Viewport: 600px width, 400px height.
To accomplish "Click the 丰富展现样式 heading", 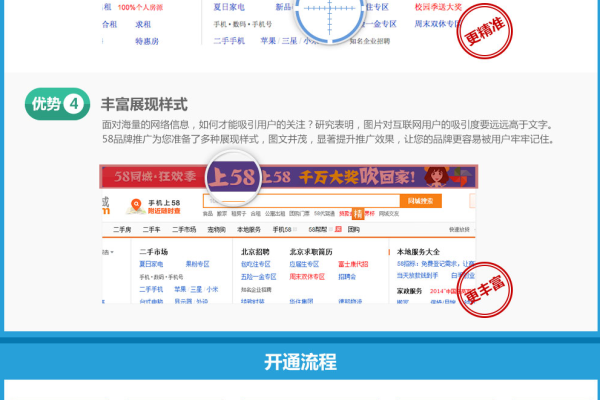I will [144, 104].
